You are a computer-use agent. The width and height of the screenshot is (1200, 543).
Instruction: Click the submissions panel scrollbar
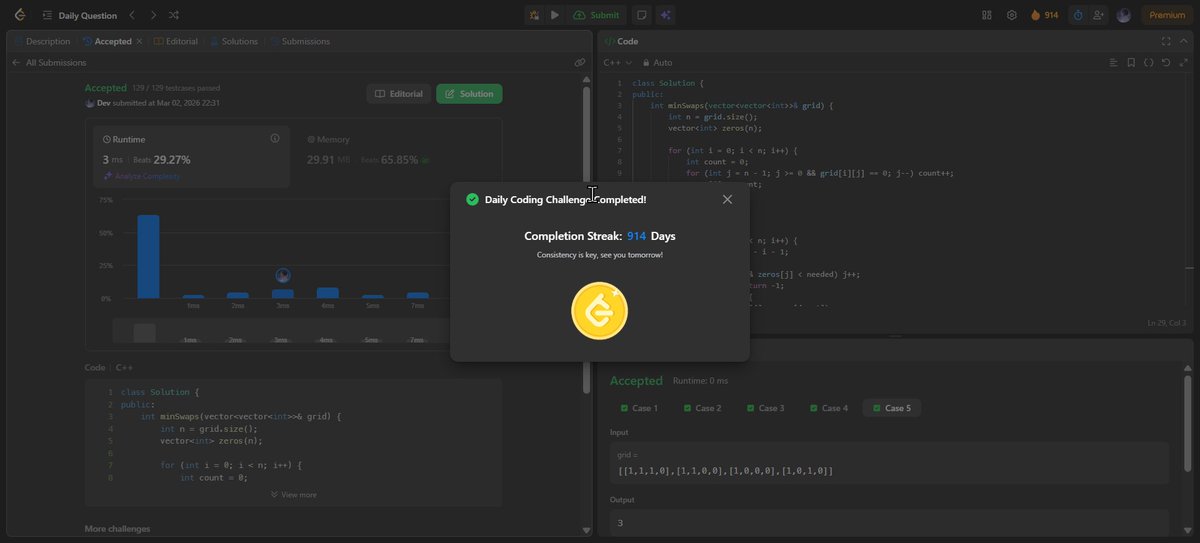coord(586,240)
